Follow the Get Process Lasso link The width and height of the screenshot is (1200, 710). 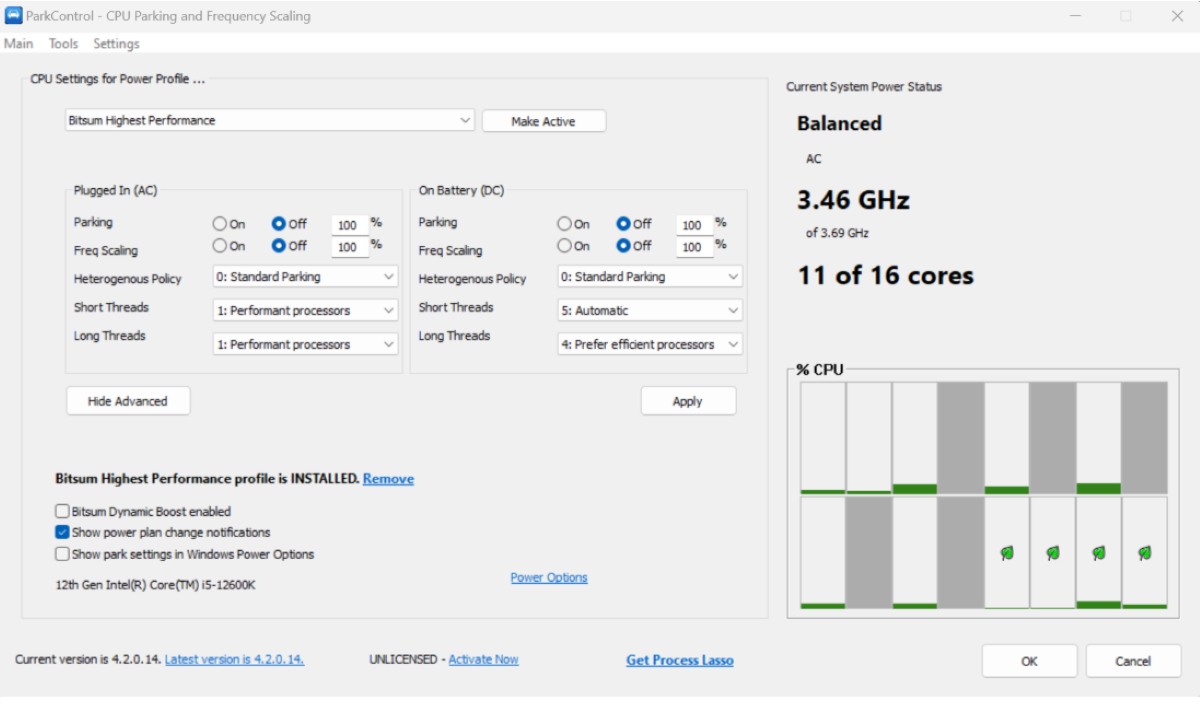[679, 660]
